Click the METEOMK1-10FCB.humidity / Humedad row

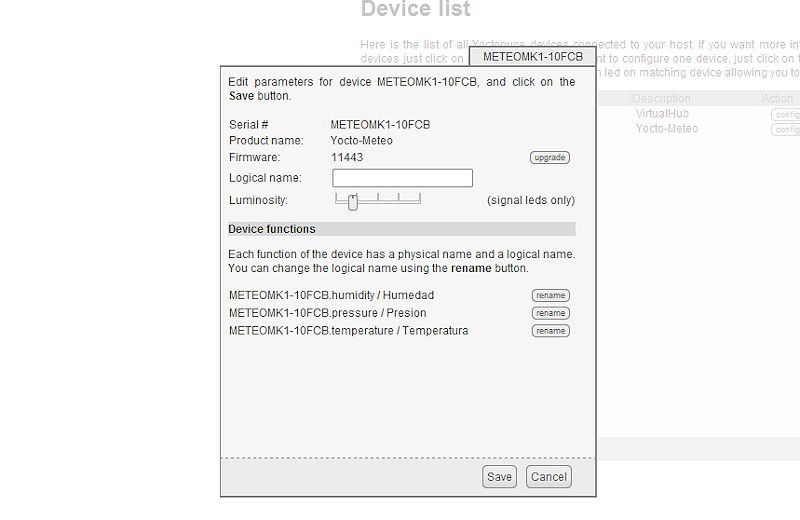click(x=399, y=295)
